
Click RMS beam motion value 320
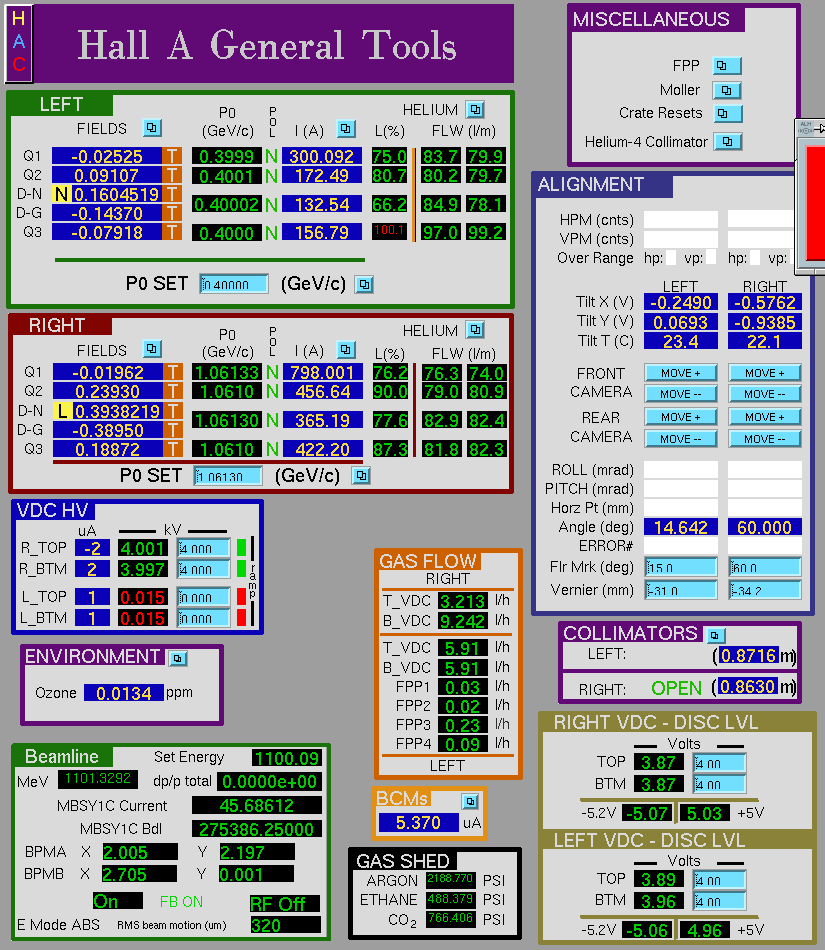click(286, 925)
